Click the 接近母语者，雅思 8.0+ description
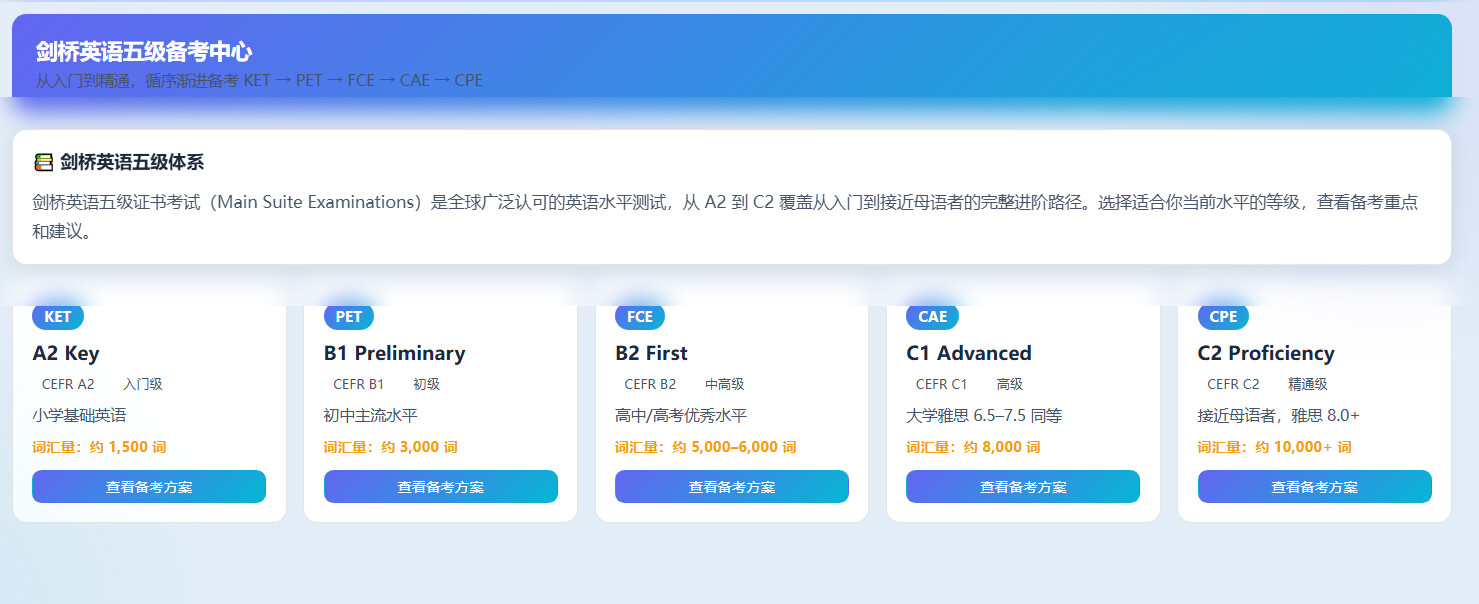The height and width of the screenshot is (604, 1479). tap(1279, 415)
